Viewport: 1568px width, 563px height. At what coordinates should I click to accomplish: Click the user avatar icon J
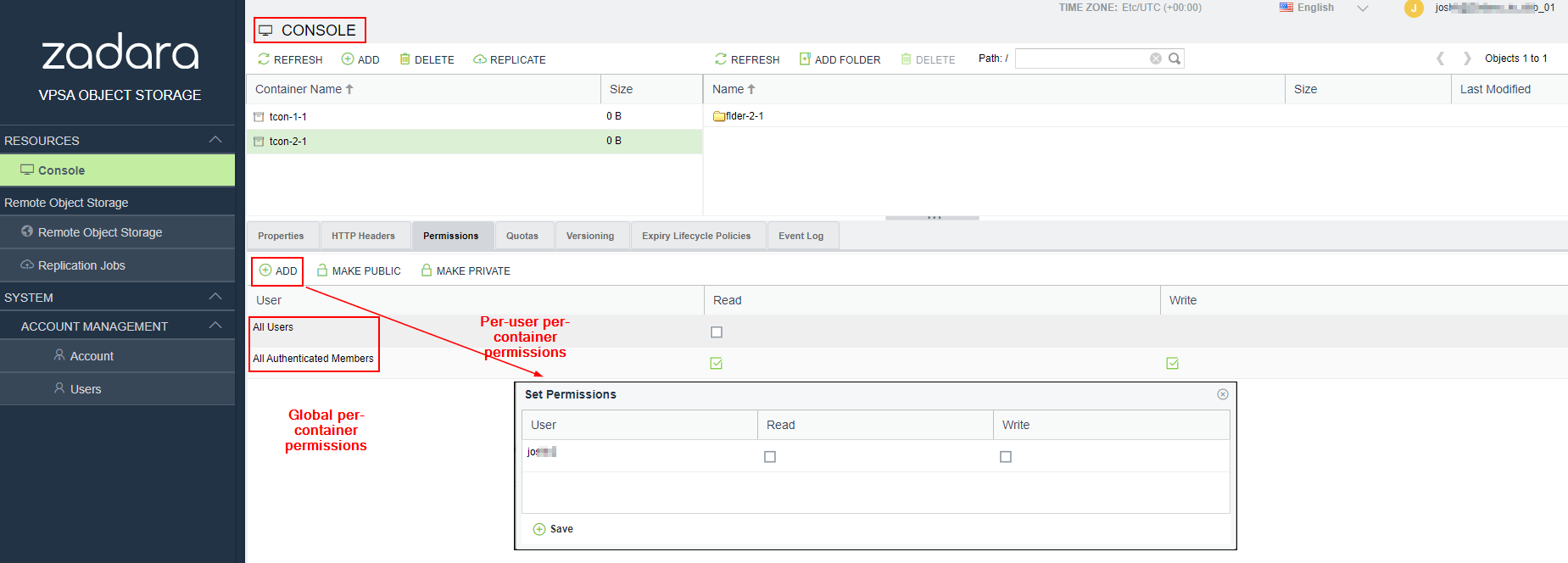click(1414, 8)
